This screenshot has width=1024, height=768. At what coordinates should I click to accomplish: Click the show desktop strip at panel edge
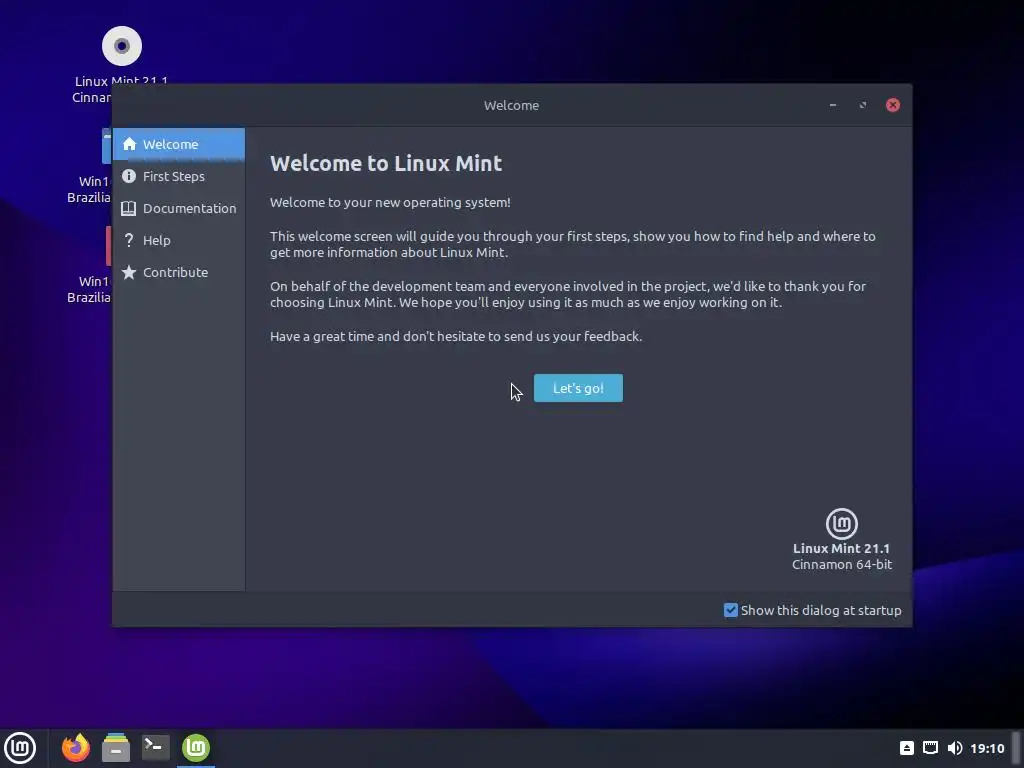(1016, 748)
